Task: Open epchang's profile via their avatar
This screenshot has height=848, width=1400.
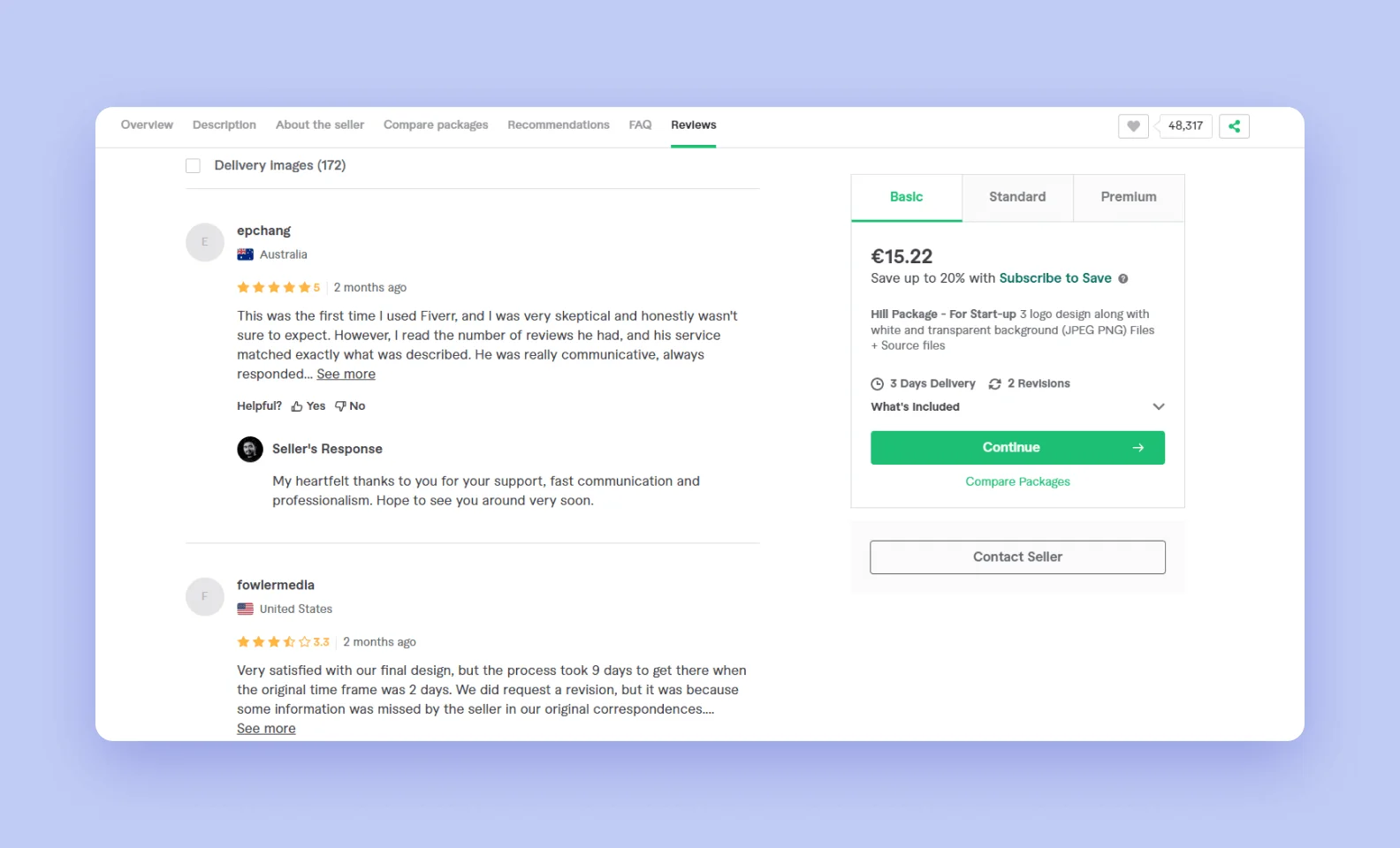Action: pyautogui.click(x=204, y=242)
